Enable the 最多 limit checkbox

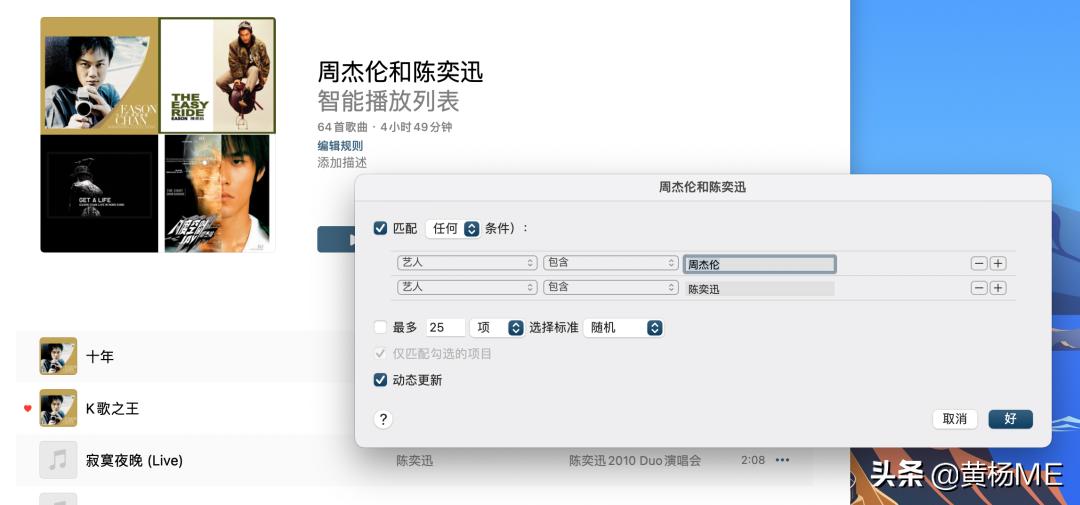[380, 327]
